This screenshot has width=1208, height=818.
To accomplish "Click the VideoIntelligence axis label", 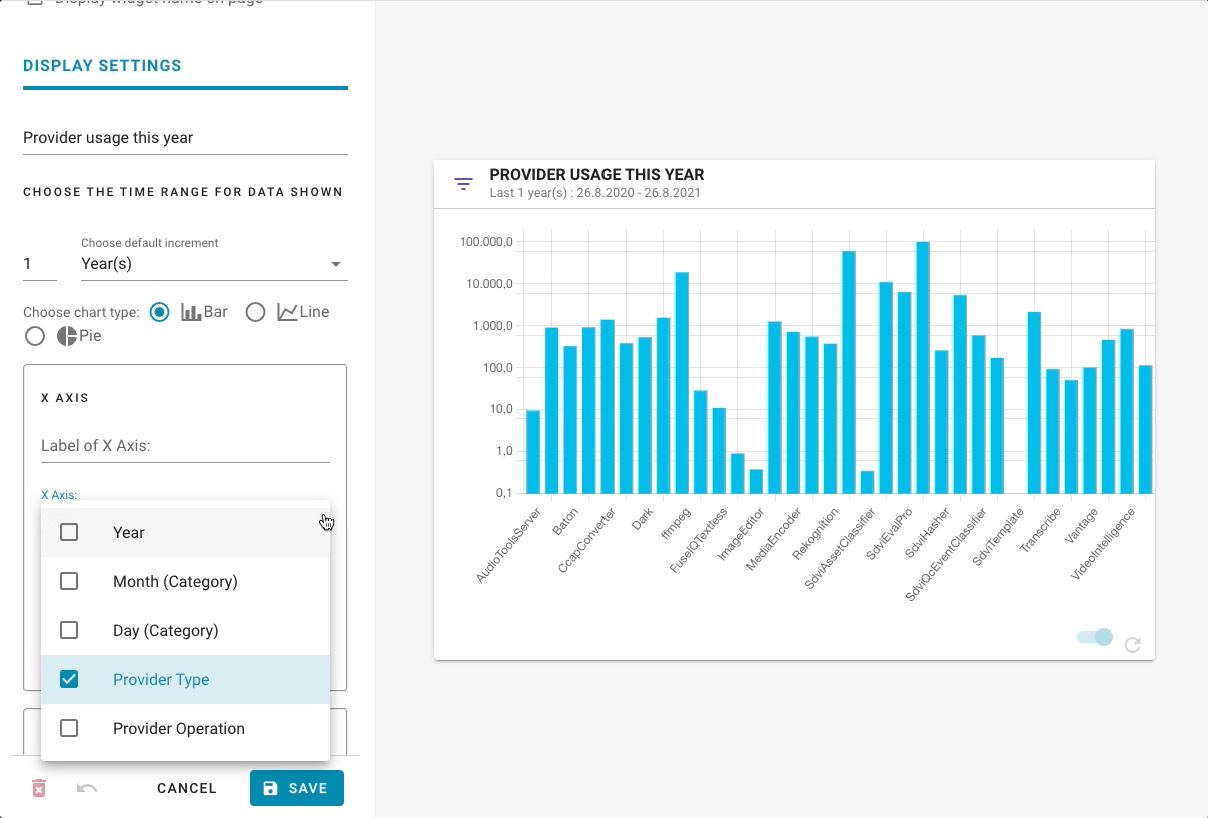I will (1103, 544).
